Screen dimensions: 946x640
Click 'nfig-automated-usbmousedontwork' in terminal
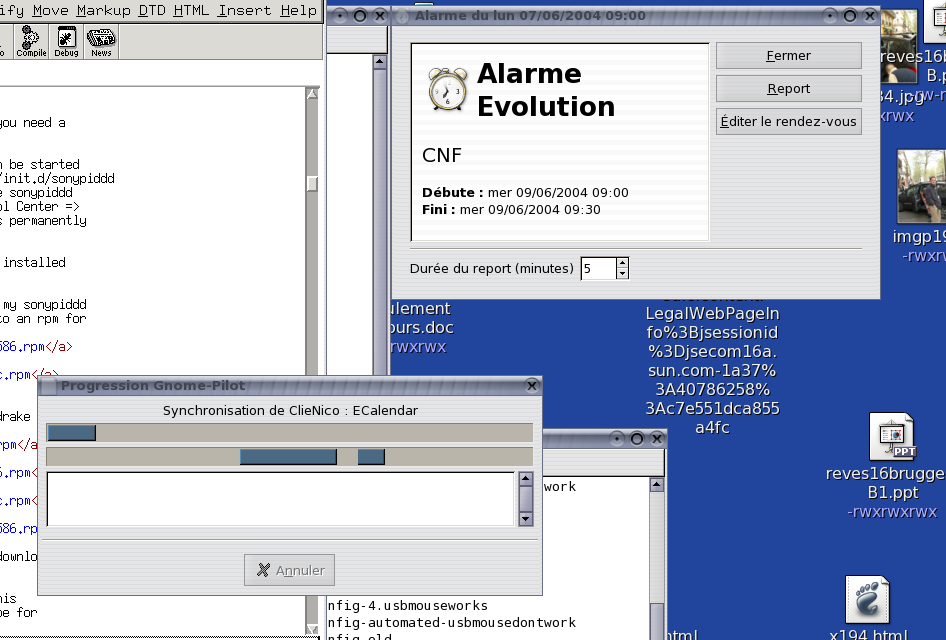[x=452, y=623]
